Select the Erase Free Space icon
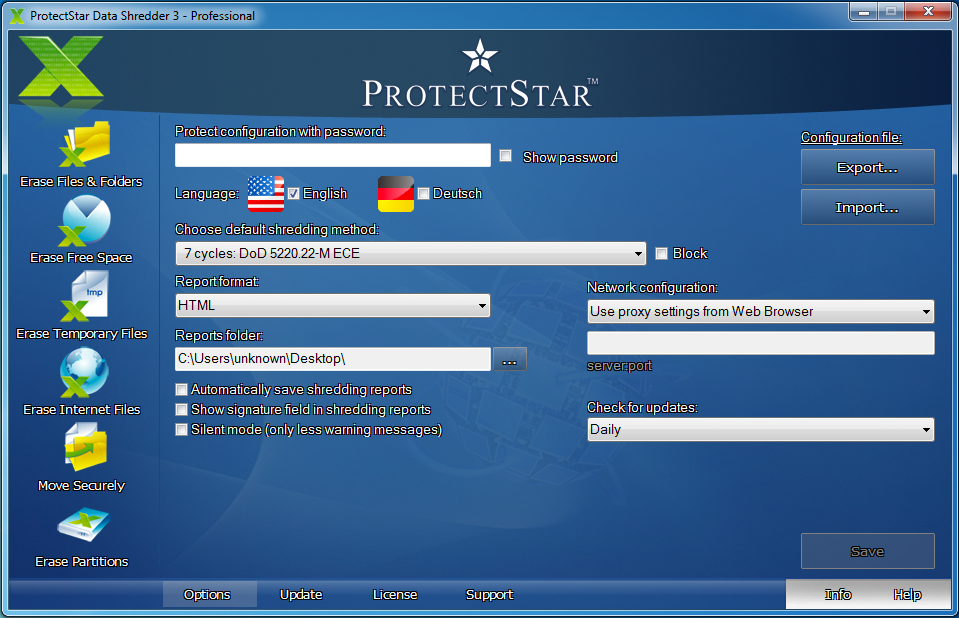 point(84,221)
